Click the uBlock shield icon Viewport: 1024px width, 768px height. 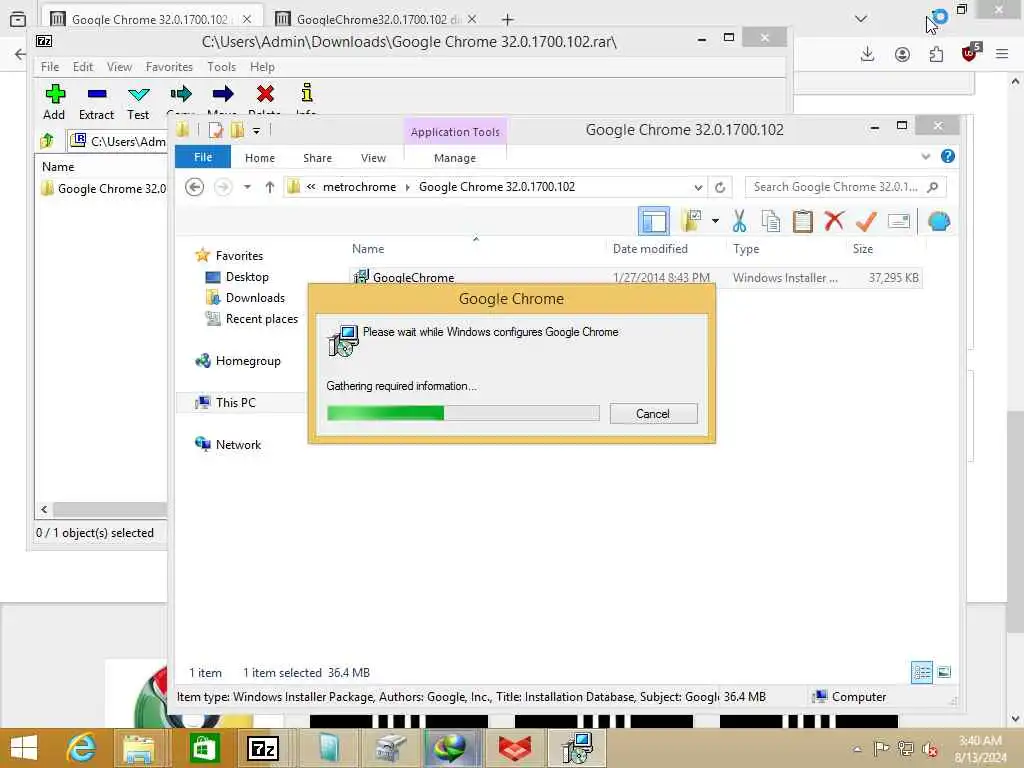(x=970, y=52)
